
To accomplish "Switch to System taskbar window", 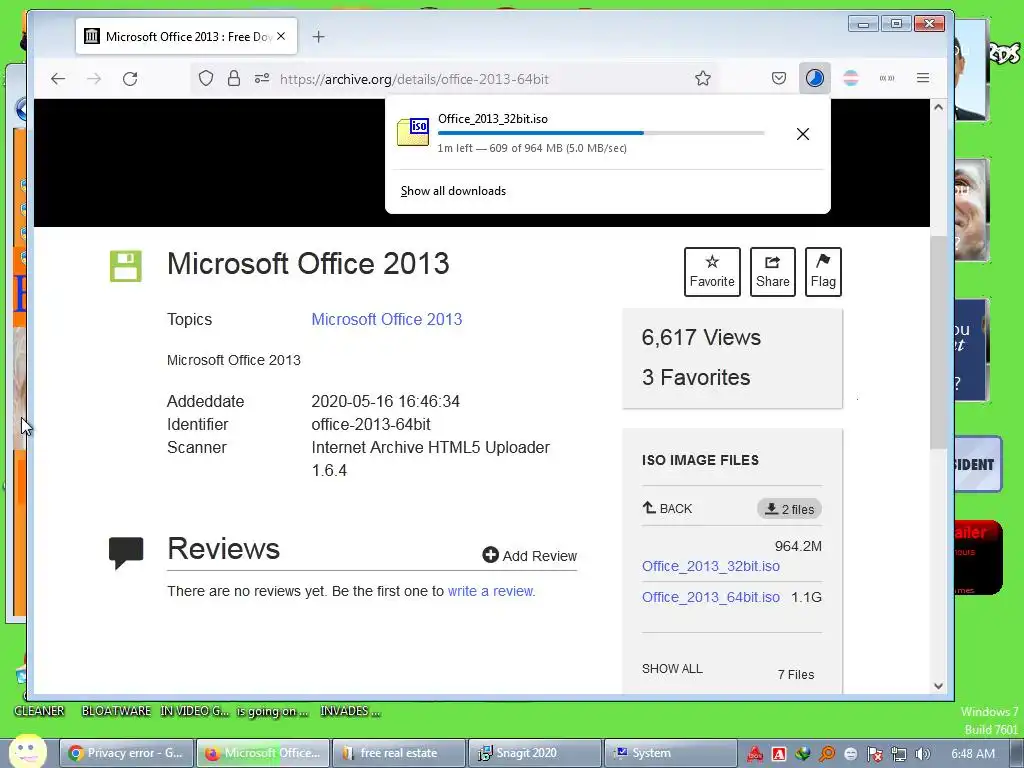I will 671,753.
